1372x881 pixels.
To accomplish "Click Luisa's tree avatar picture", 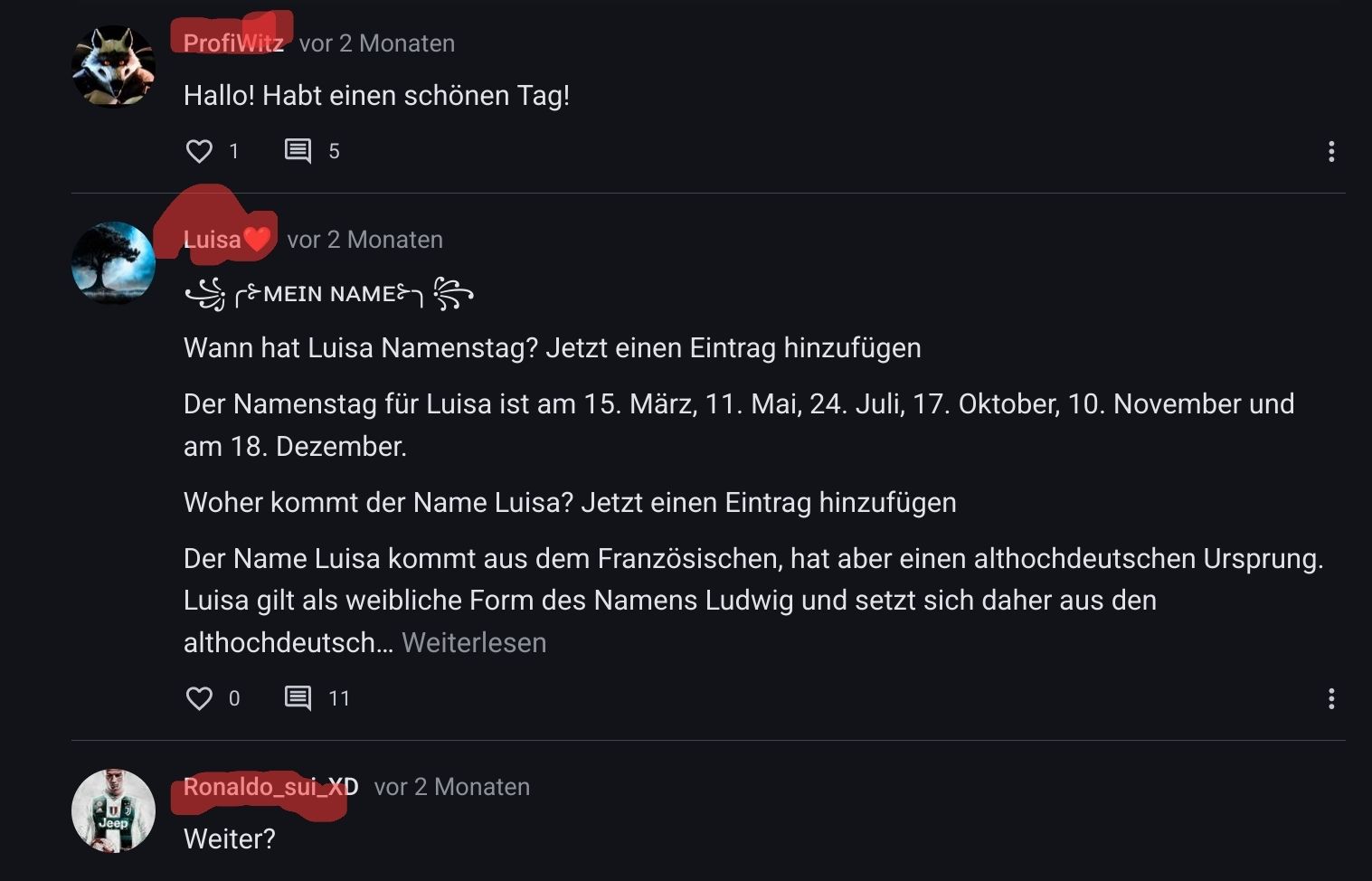I will tap(113, 262).
